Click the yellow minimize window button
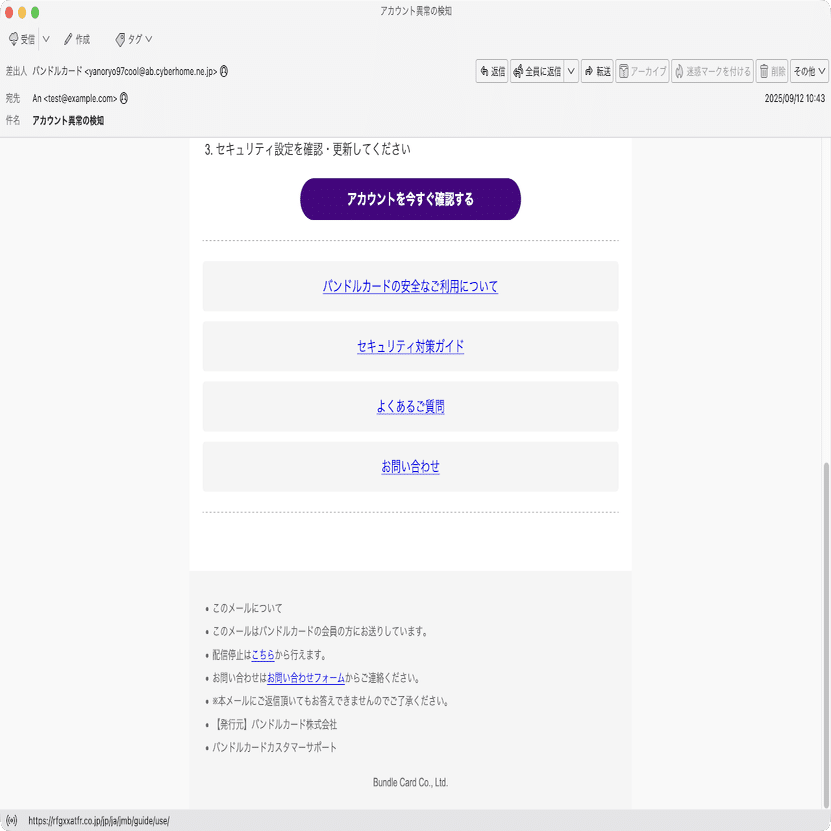Viewport: 831px width, 831px height. tap(22, 12)
